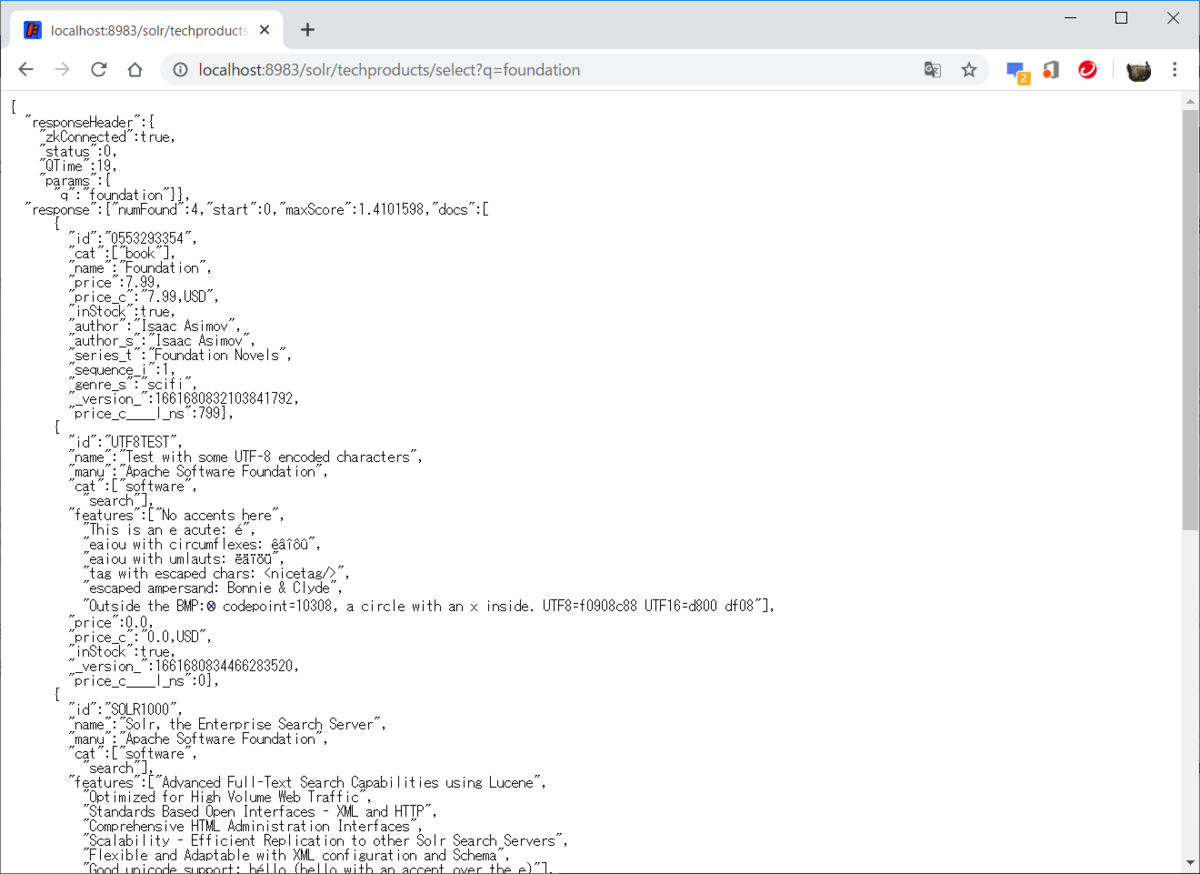Close the localhost:8983 tab
Screen dimensions: 1200x874
click(264, 30)
